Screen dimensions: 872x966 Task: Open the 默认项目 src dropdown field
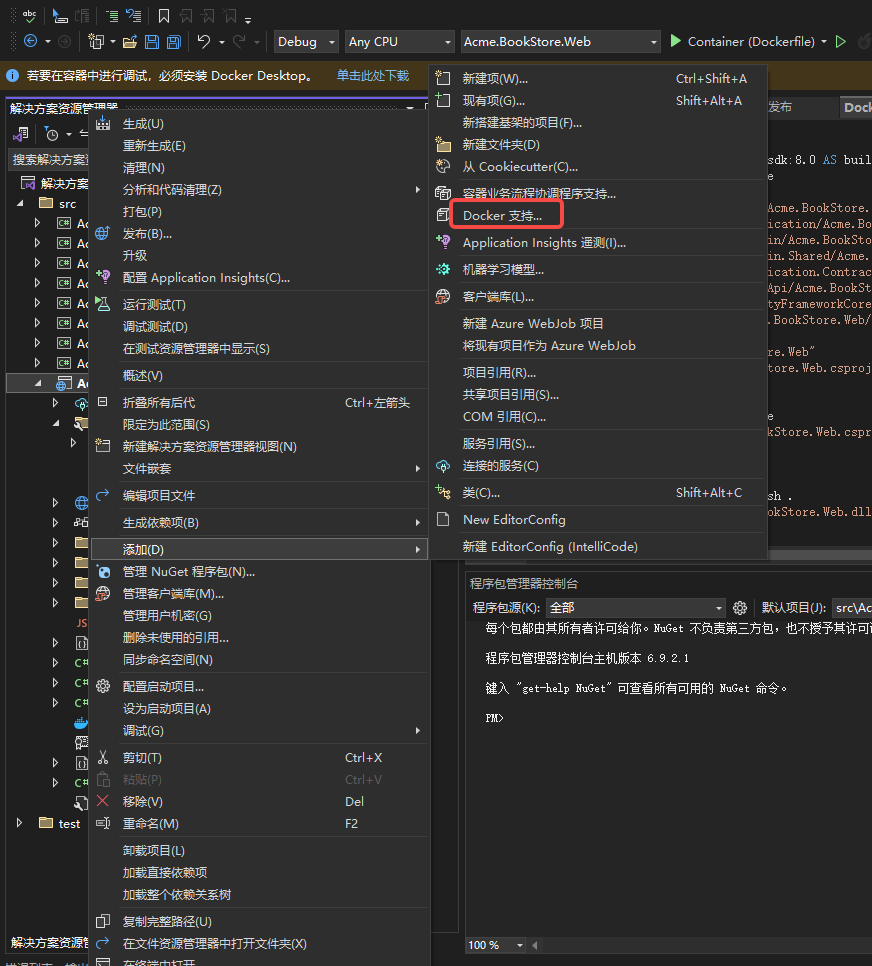[852, 608]
